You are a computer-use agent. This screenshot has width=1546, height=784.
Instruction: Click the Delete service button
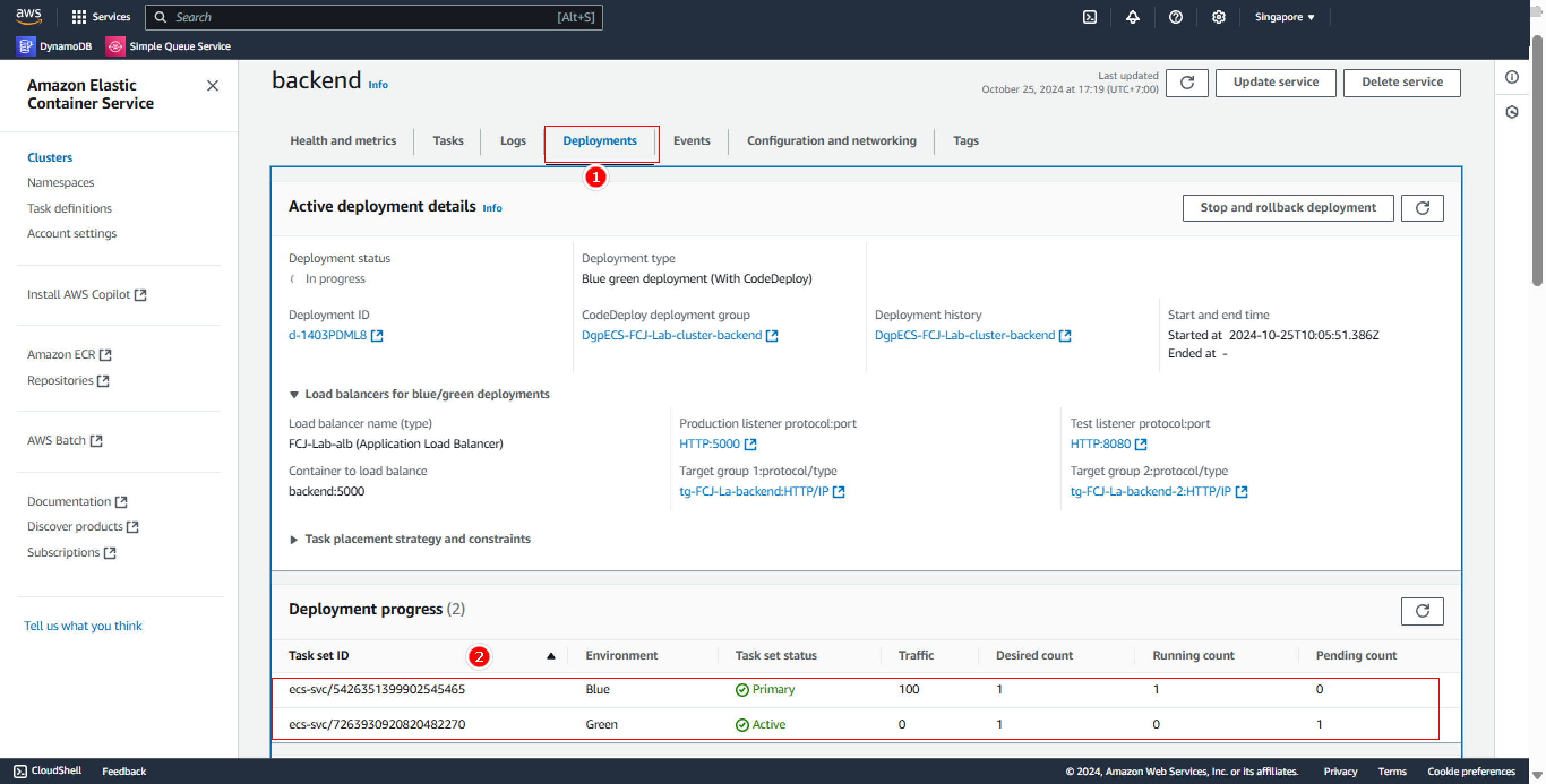[x=1402, y=82]
